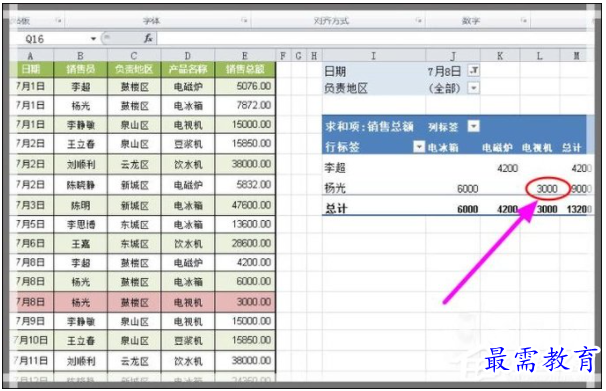Open the 字体 group dialog launcher
This screenshot has height=391, width=606.
244,20
